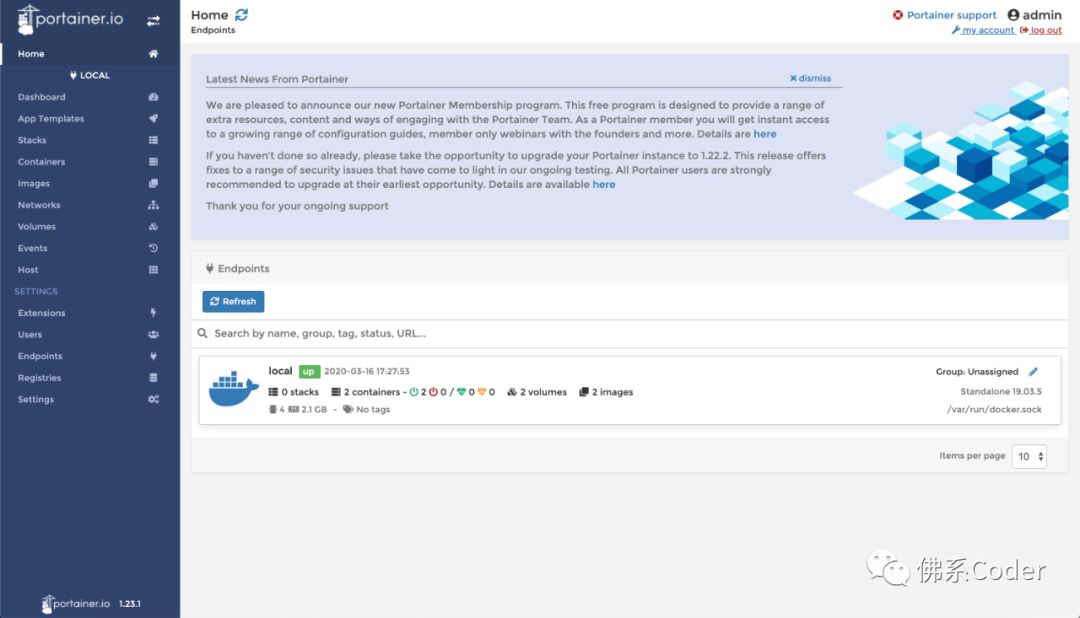
Task: Open the Items per page dropdown
Action: coord(1029,456)
